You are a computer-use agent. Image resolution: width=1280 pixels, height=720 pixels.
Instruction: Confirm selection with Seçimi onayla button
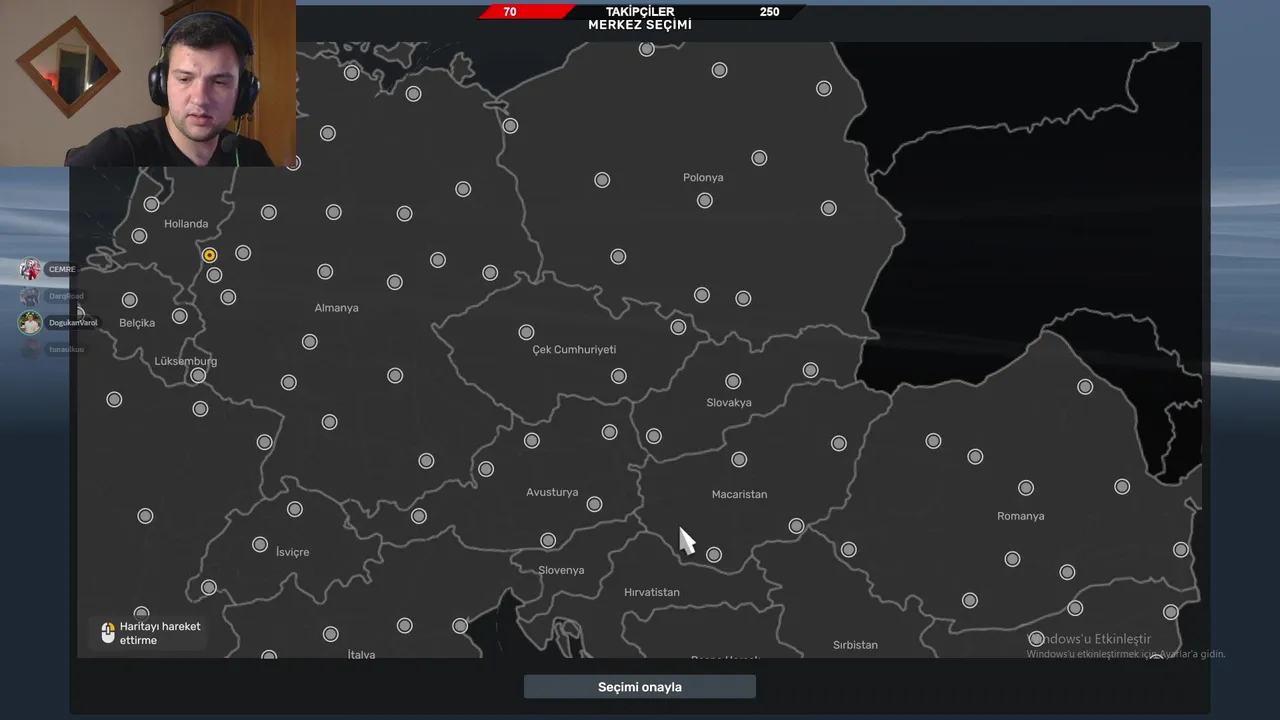point(640,687)
